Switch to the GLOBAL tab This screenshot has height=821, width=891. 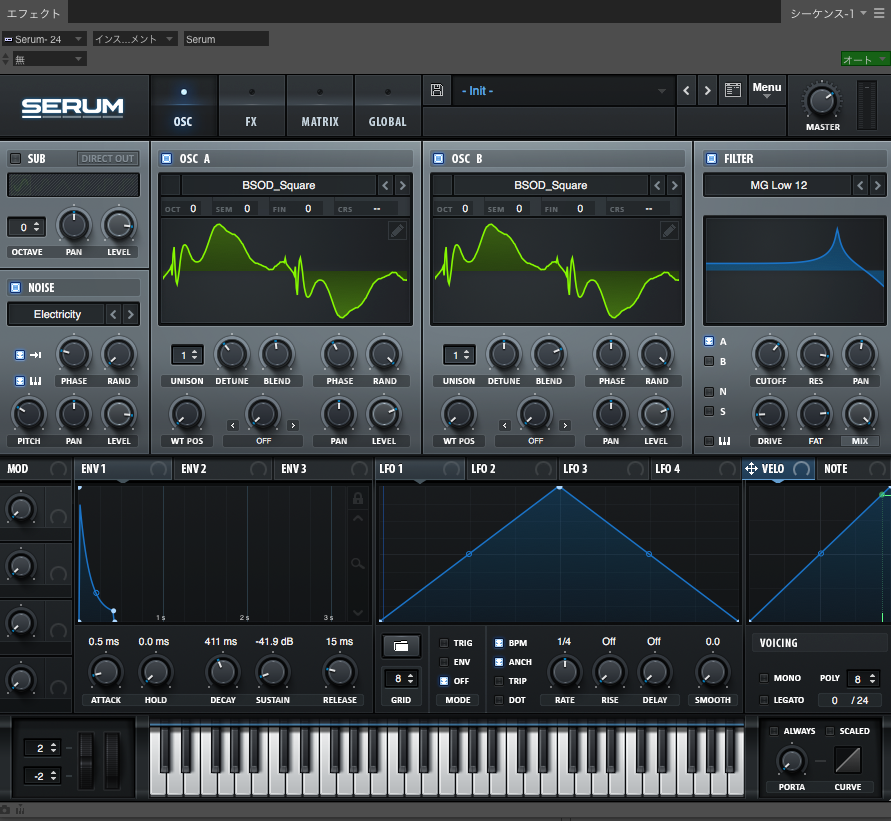tap(388, 106)
